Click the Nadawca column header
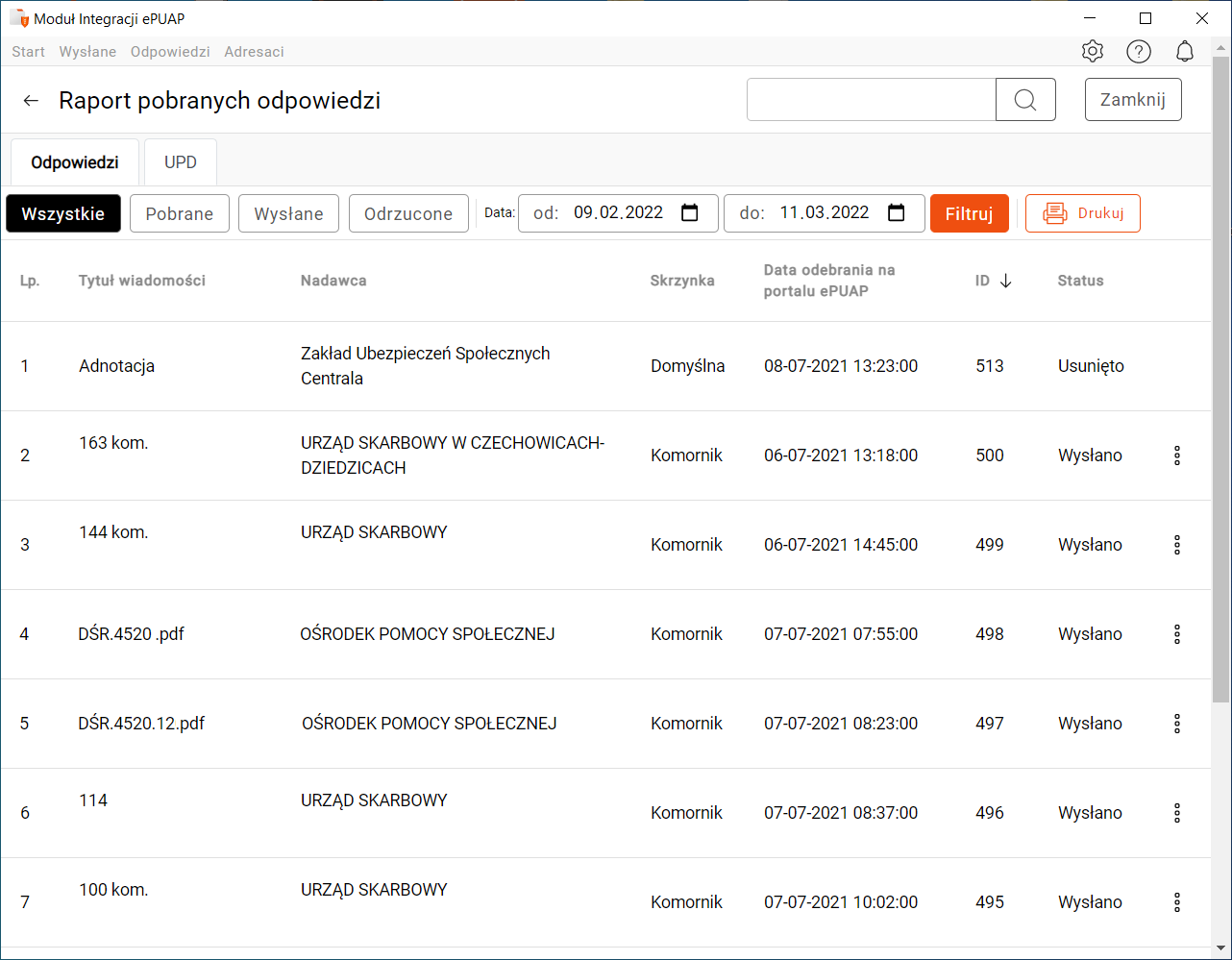This screenshot has width=1232, height=960. (333, 281)
